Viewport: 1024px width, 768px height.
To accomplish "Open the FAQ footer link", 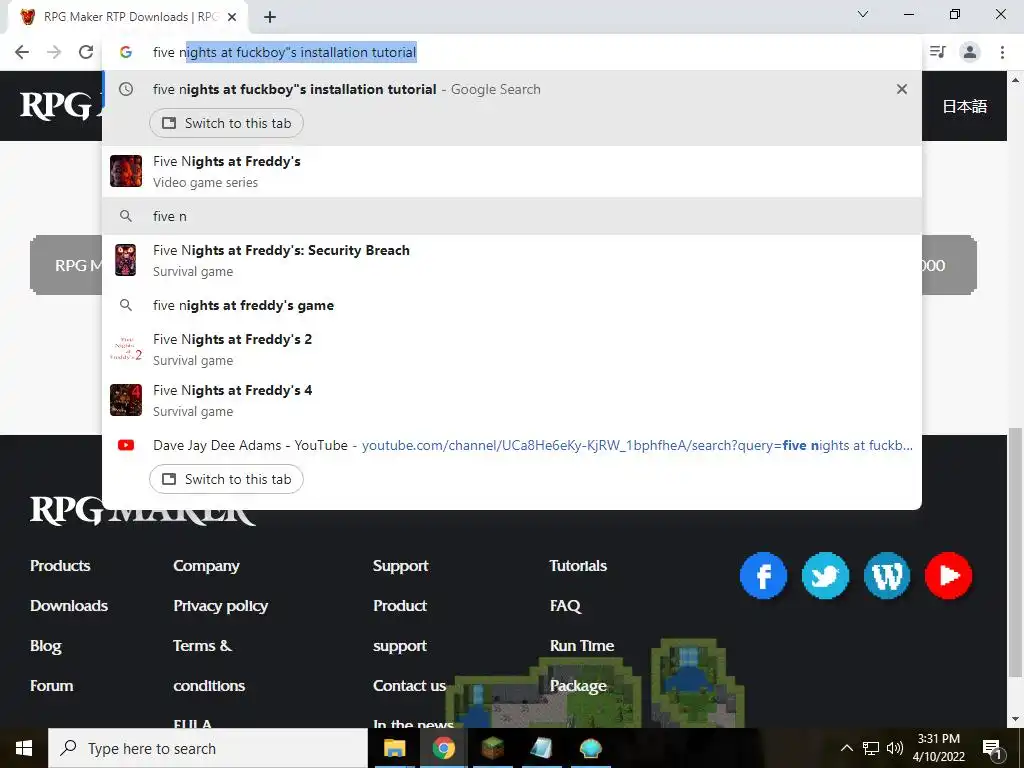I will [565, 605].
